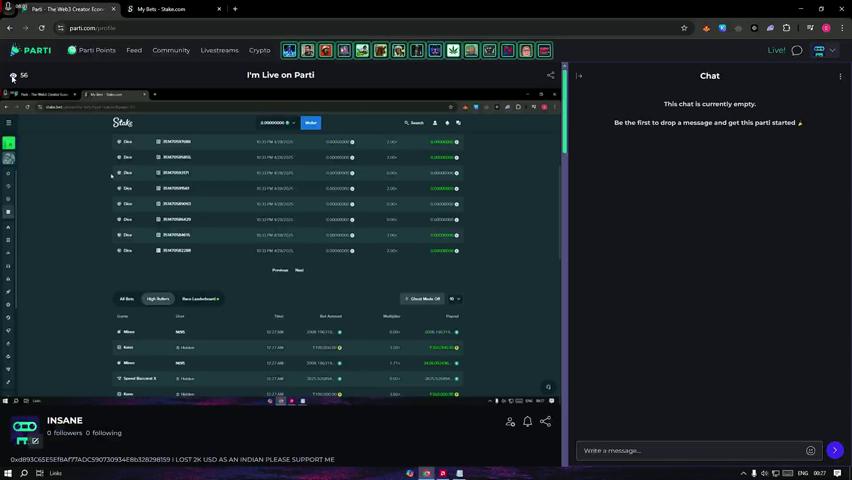
Task: Navigate to Livestreams
Action: pos(219,50)
